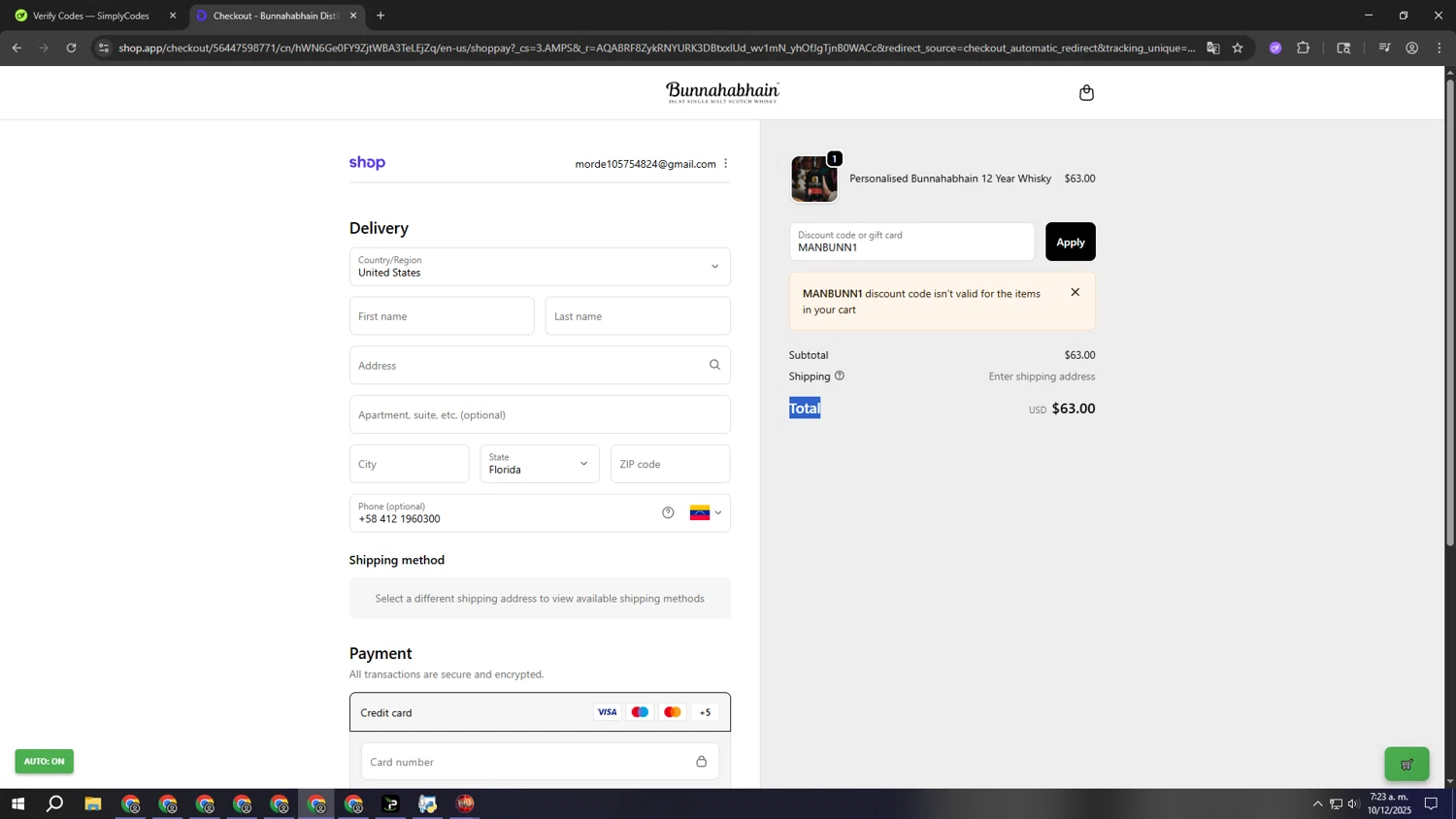The width and height of the screenshot is (1456, 819).
Task: Click the Last name field
Action: coord(638,316)
